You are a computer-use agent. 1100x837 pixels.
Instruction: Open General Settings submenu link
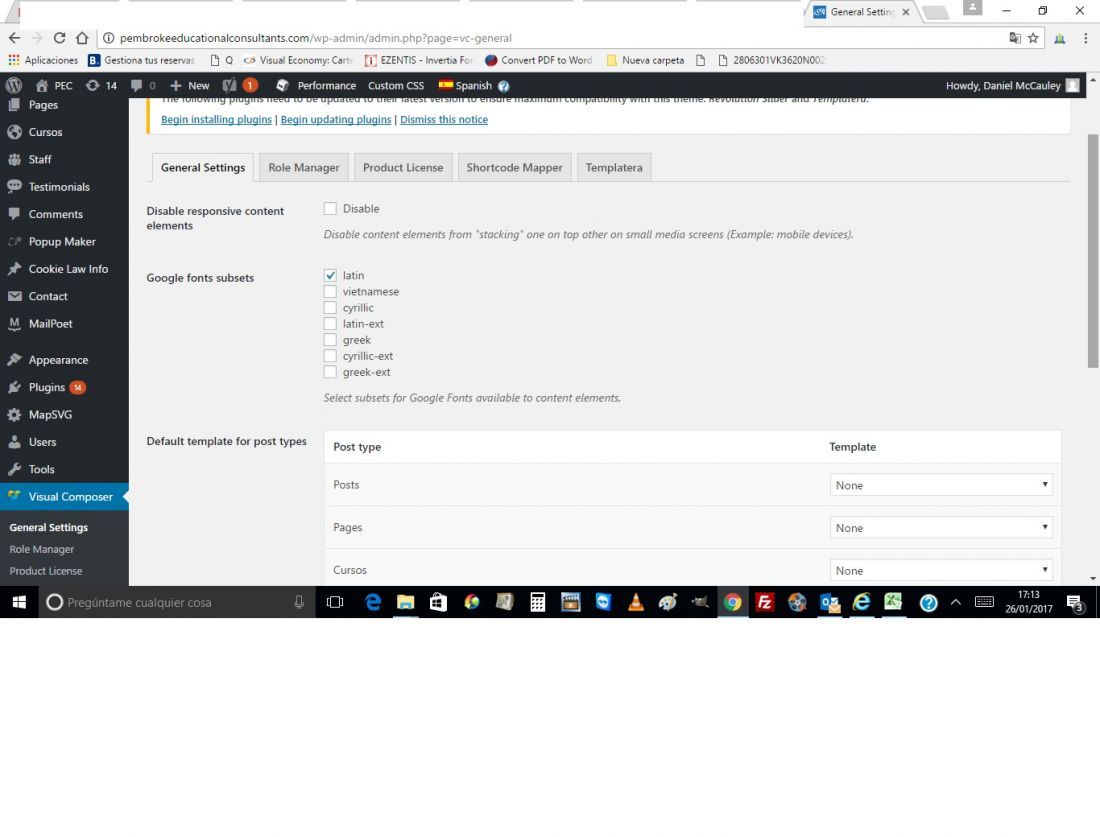48,528
